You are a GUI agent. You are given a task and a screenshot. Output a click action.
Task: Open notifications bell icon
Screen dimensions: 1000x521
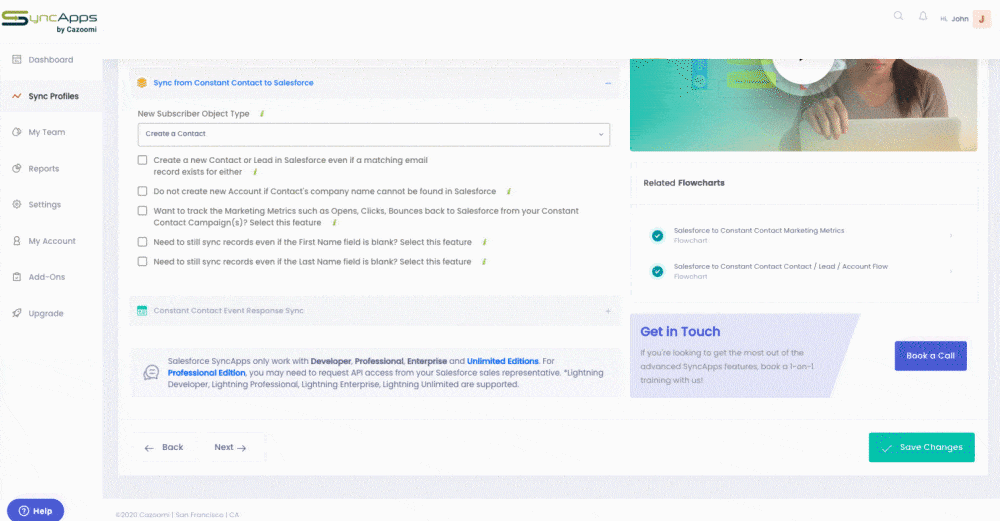pyautogui.click(x=923, y=16)
